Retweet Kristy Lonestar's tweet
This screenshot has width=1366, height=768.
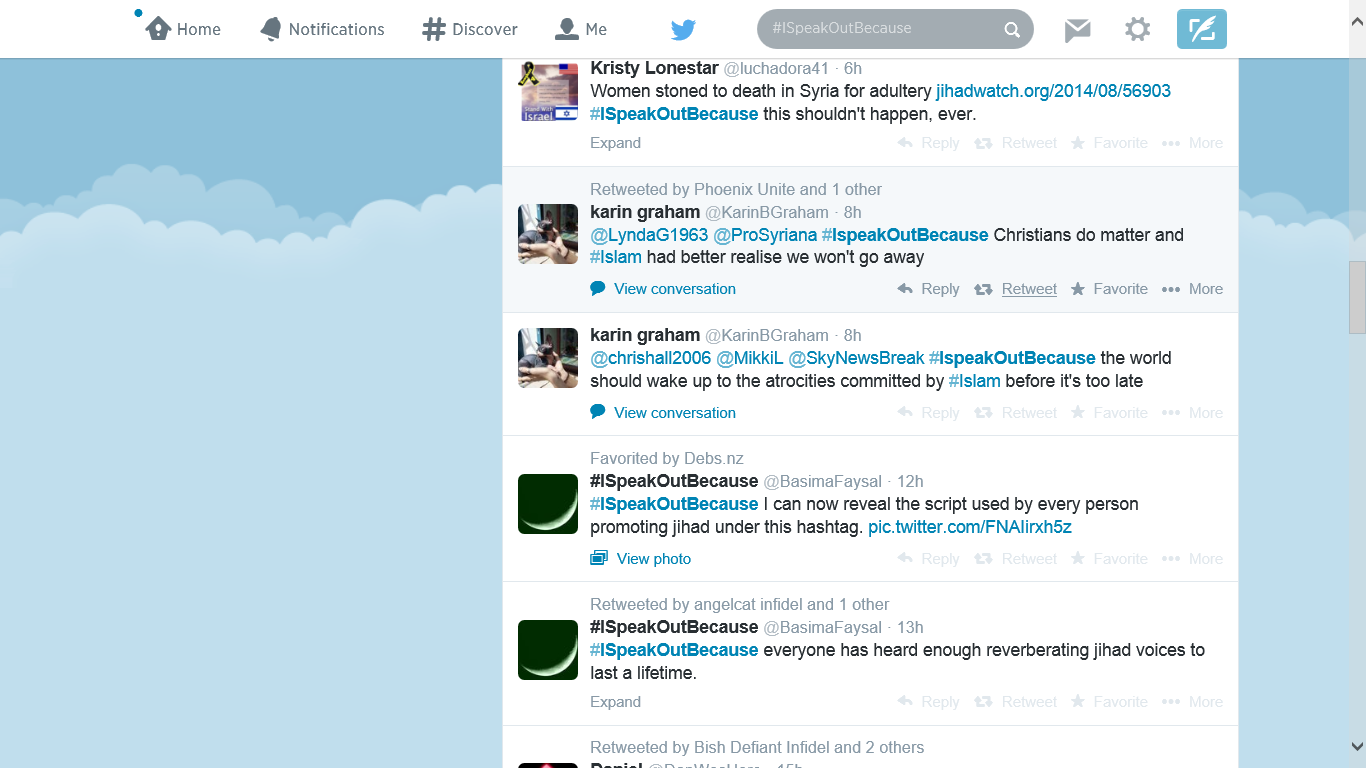coord(1016,143)
